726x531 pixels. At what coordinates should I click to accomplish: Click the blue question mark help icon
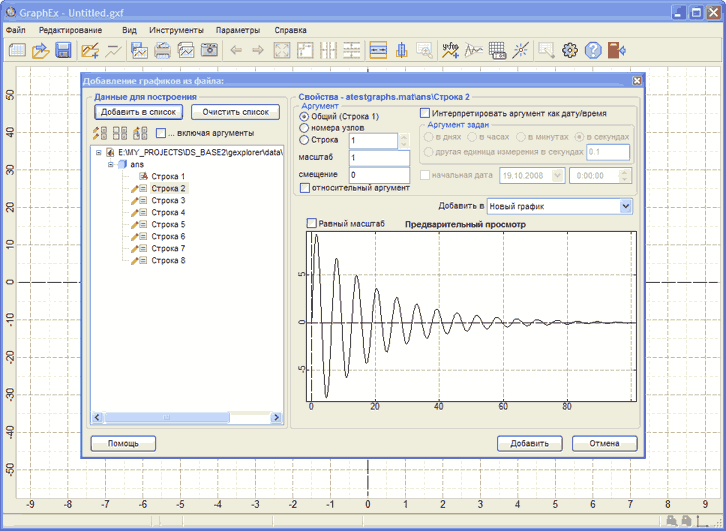[x=593, y=50]
